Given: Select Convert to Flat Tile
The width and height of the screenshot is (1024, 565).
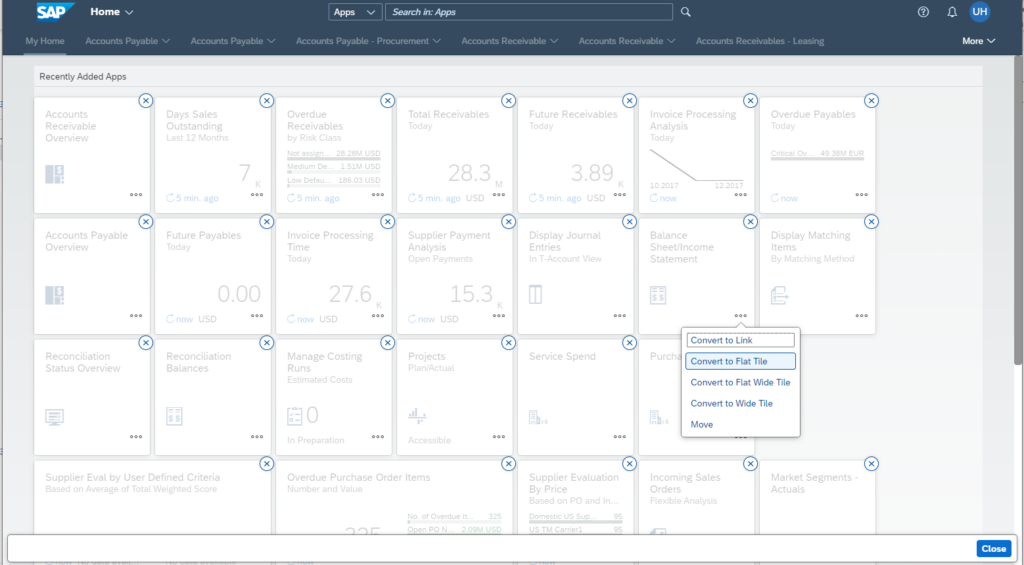Looking at the screenshot, I should click(741, 361).
